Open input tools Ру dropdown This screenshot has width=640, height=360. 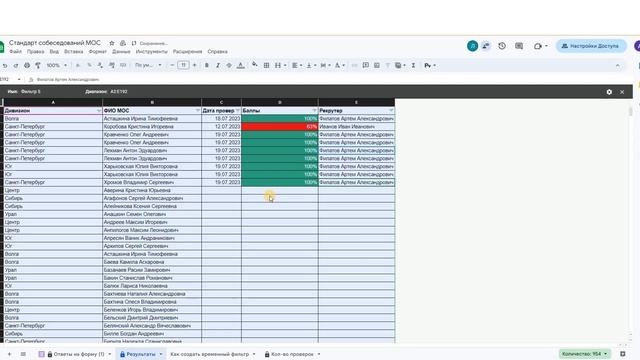click(x=430, y=65)
